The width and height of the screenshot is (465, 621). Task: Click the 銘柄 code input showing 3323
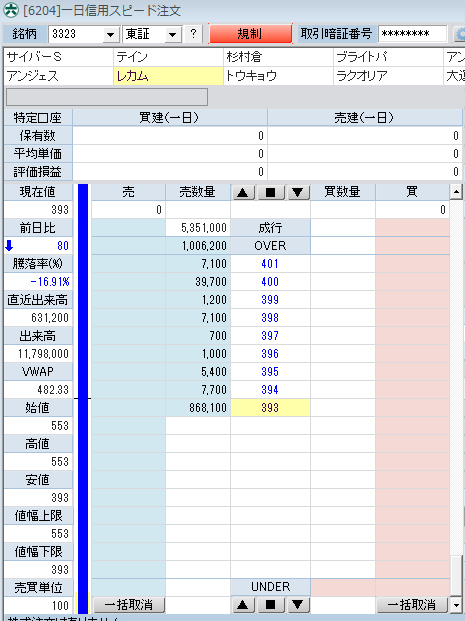[x=76, y=34]
